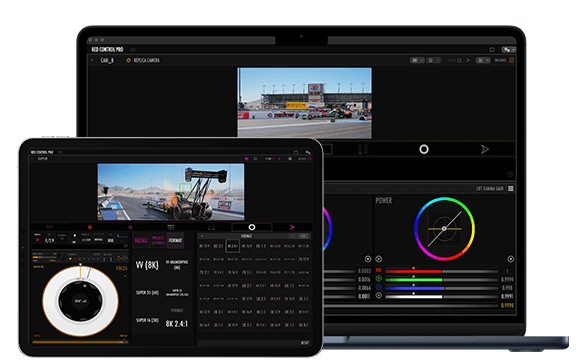Screen dimensions: 584x360
Task: Click the key icon at the iPad's top right
Action: click(x=308, y=152)
